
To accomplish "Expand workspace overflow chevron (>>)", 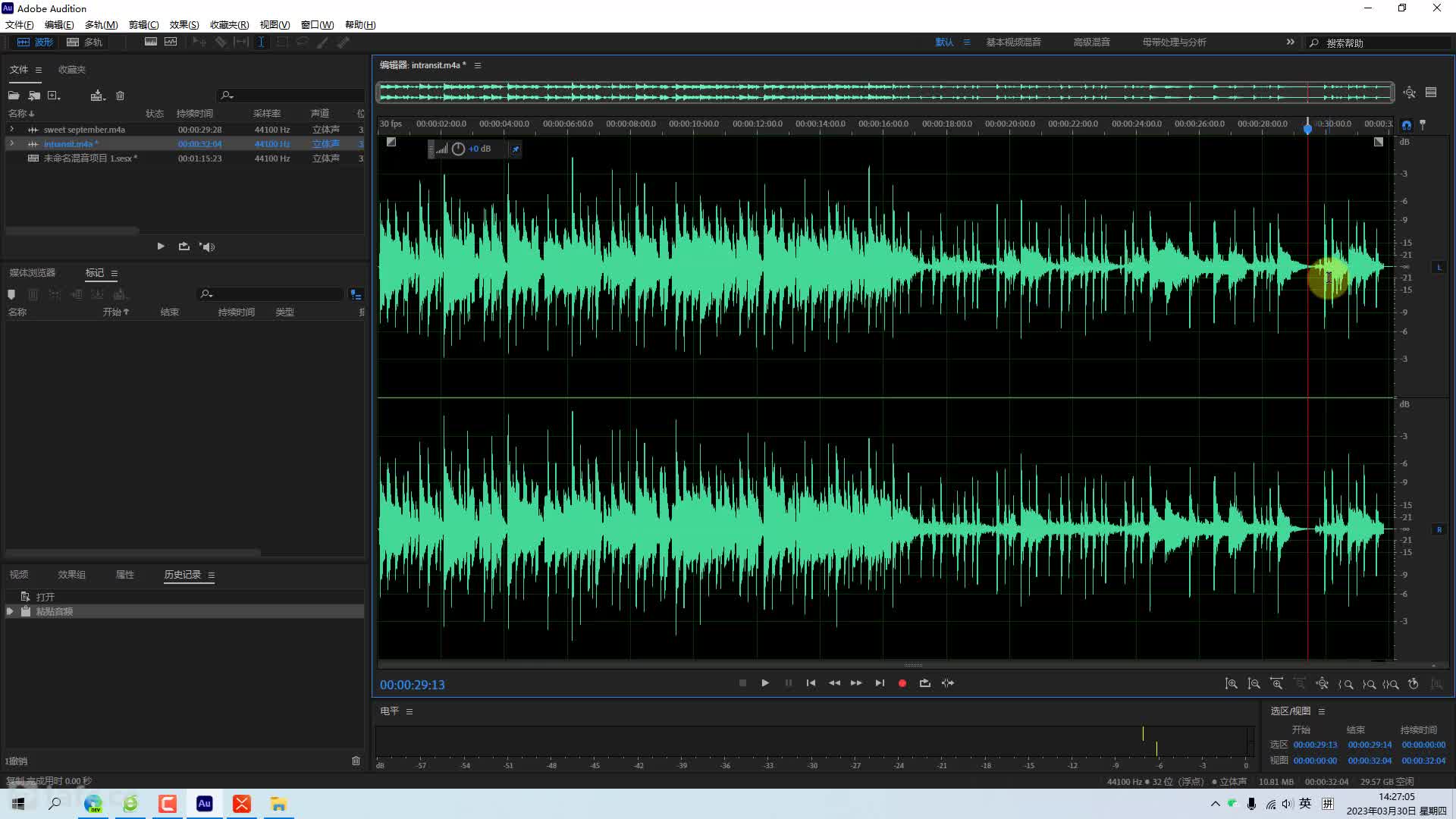I will coord(1291,42).
